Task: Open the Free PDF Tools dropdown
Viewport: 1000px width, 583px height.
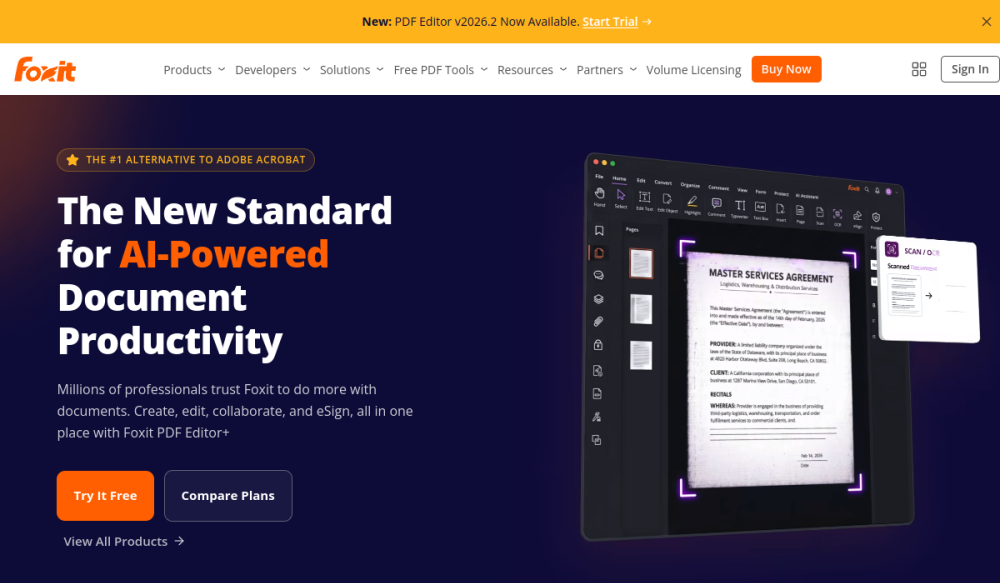Action: [x=441, y=70]
